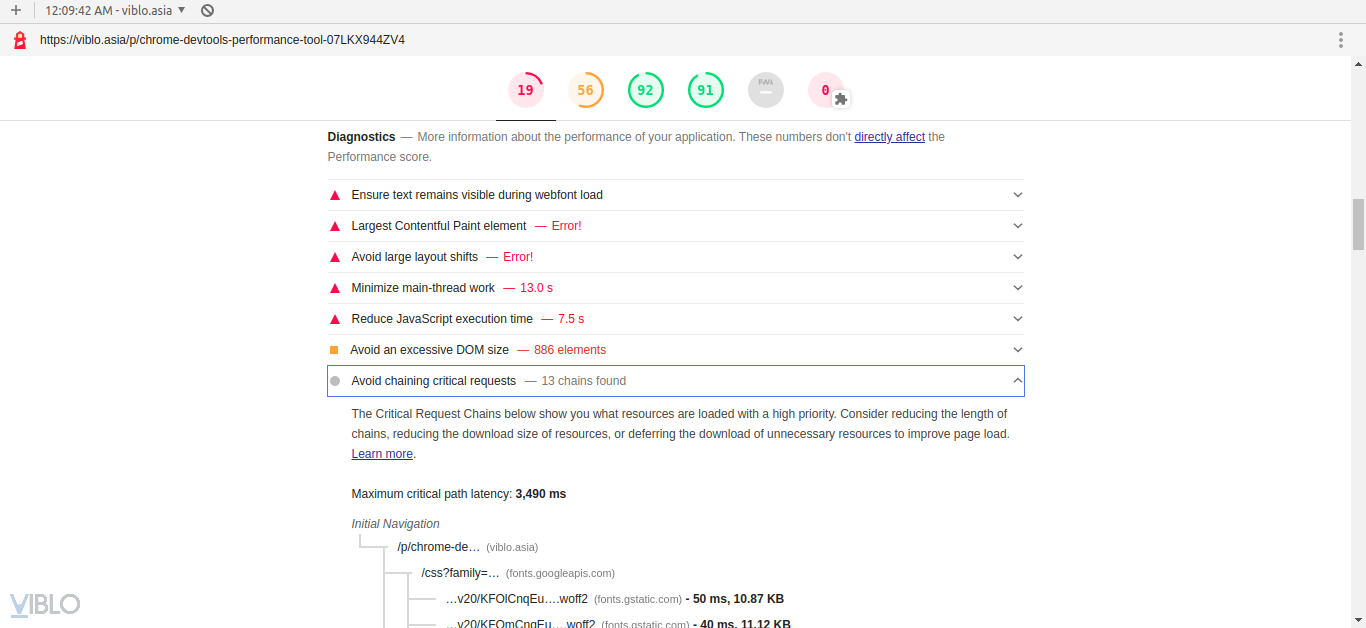Expand 'Ensure text remains visible during webfont load'
This screenshot has height=628, width=1366.
[676, 195]
